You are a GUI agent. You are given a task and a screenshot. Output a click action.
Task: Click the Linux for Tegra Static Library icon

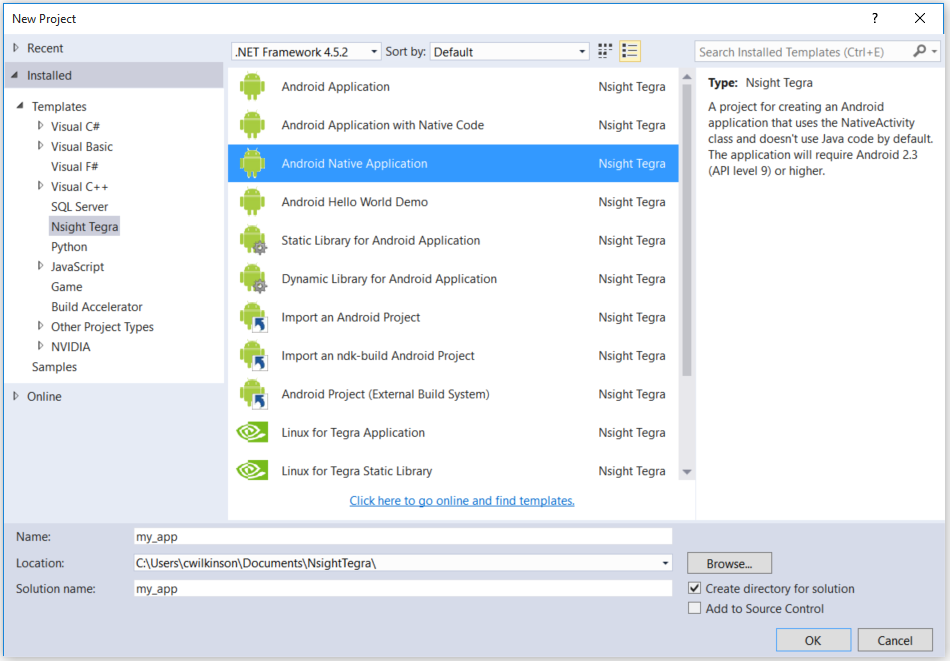252,471
